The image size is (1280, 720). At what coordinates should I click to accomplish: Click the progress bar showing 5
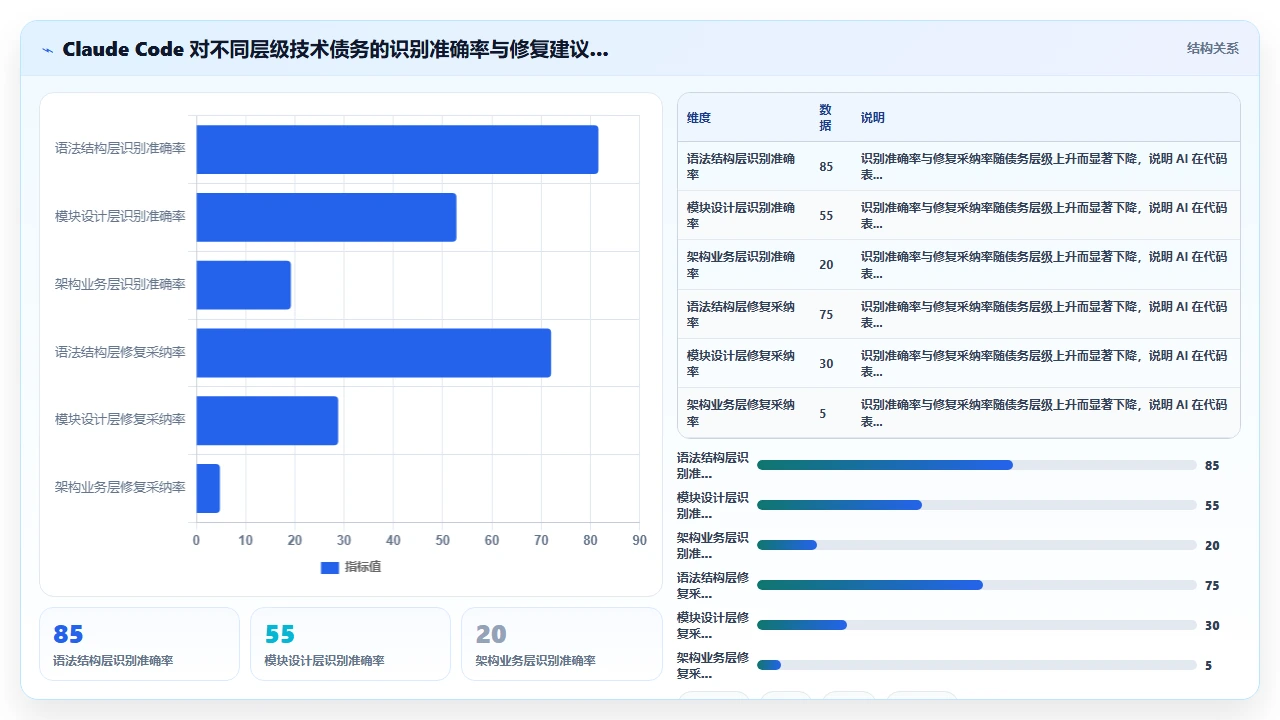coord(977,665)
